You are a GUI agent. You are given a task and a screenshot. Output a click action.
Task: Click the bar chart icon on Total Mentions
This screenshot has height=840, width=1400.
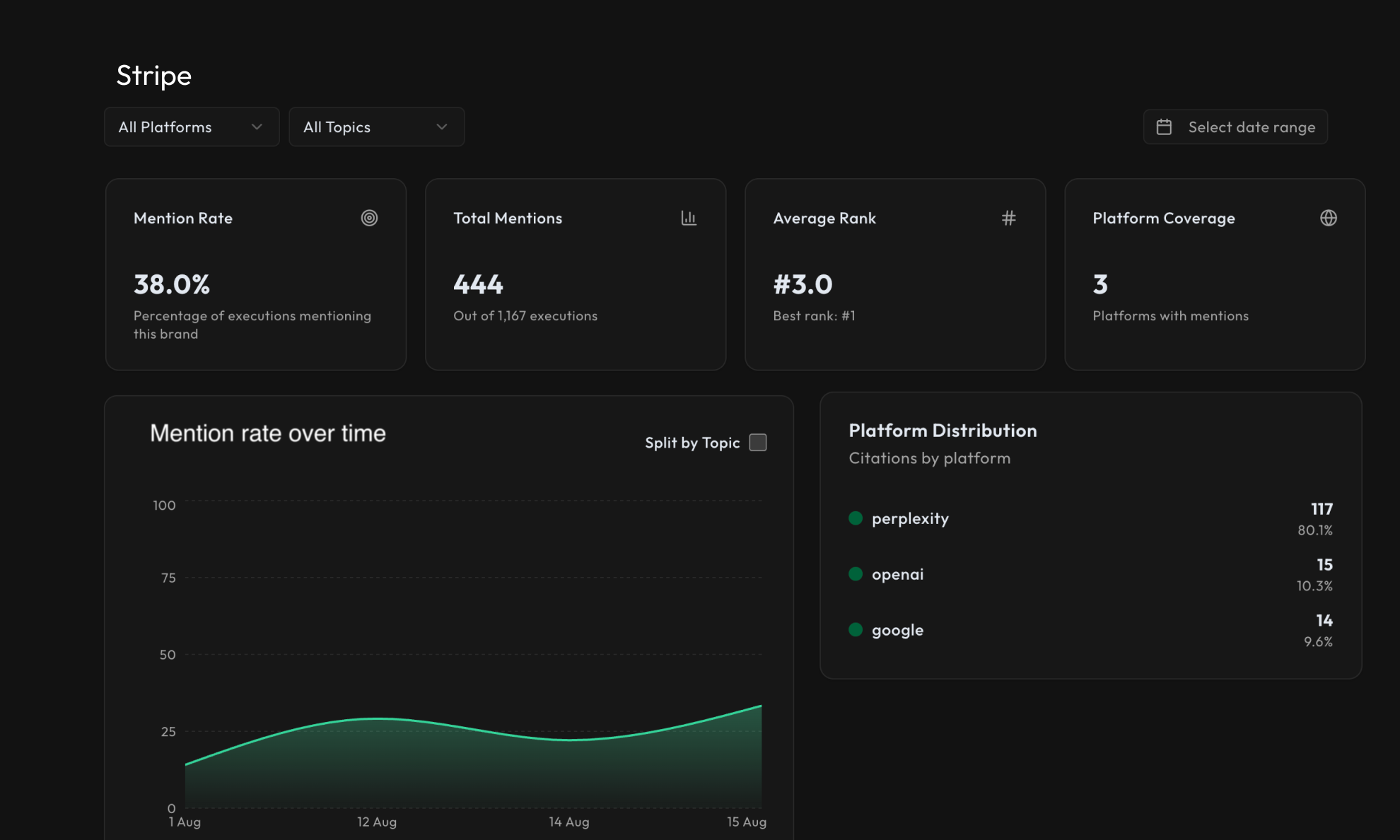pos(689,218)
